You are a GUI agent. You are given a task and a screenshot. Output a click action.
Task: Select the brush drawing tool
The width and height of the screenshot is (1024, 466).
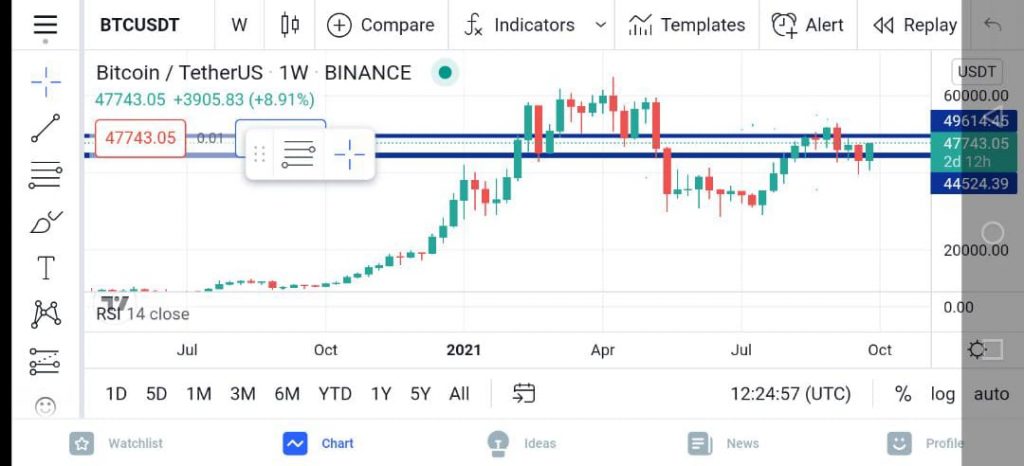click(46, 223)
